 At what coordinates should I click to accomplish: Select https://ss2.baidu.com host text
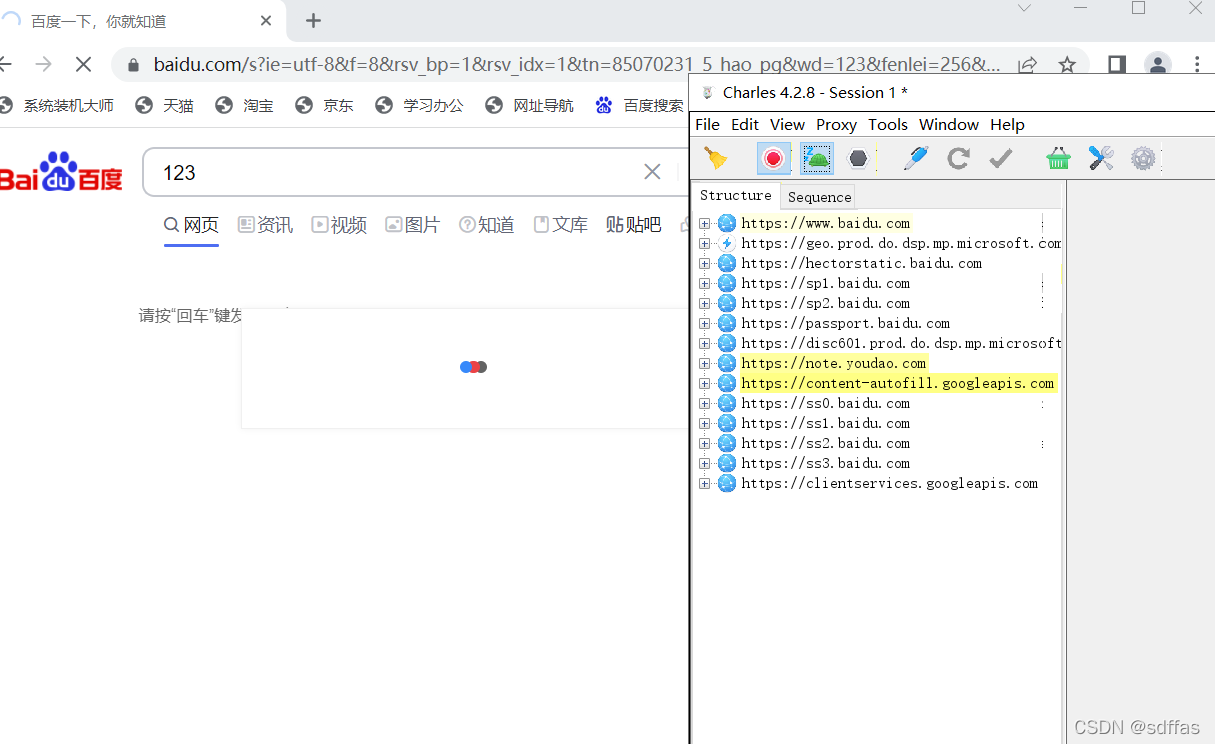826,443
